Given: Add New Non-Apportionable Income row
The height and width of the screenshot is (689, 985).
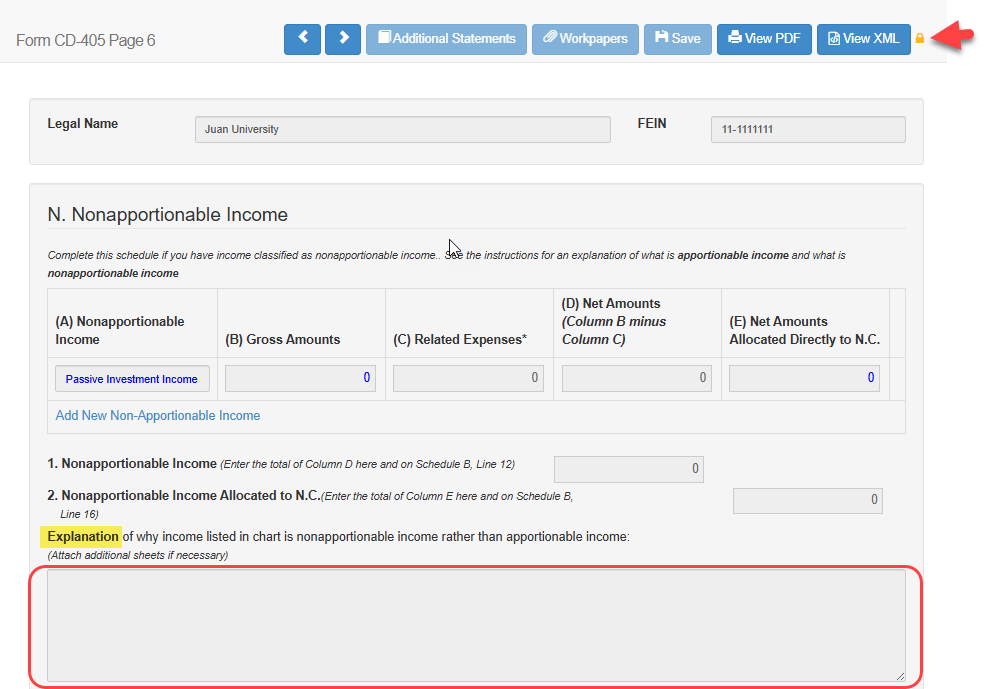Looking at the screenshot, I should click(x=158, y=416).
